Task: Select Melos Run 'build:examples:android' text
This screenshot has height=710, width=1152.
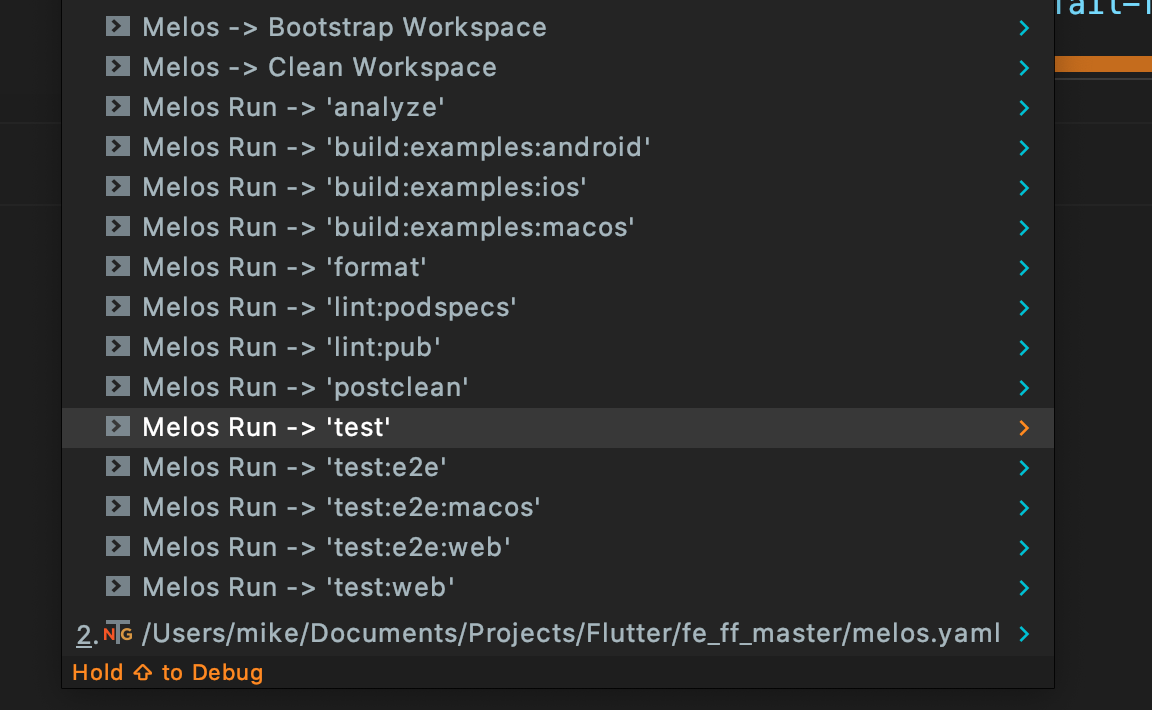Action: (397, 147)
